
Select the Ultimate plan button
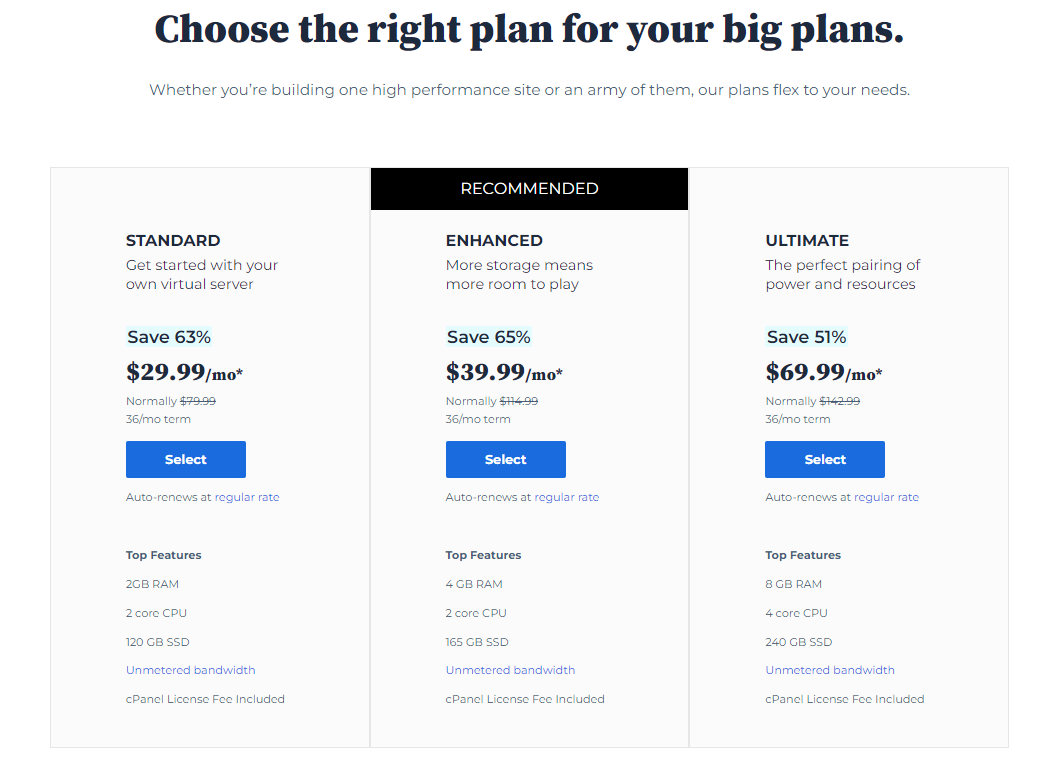coord(825,460)
